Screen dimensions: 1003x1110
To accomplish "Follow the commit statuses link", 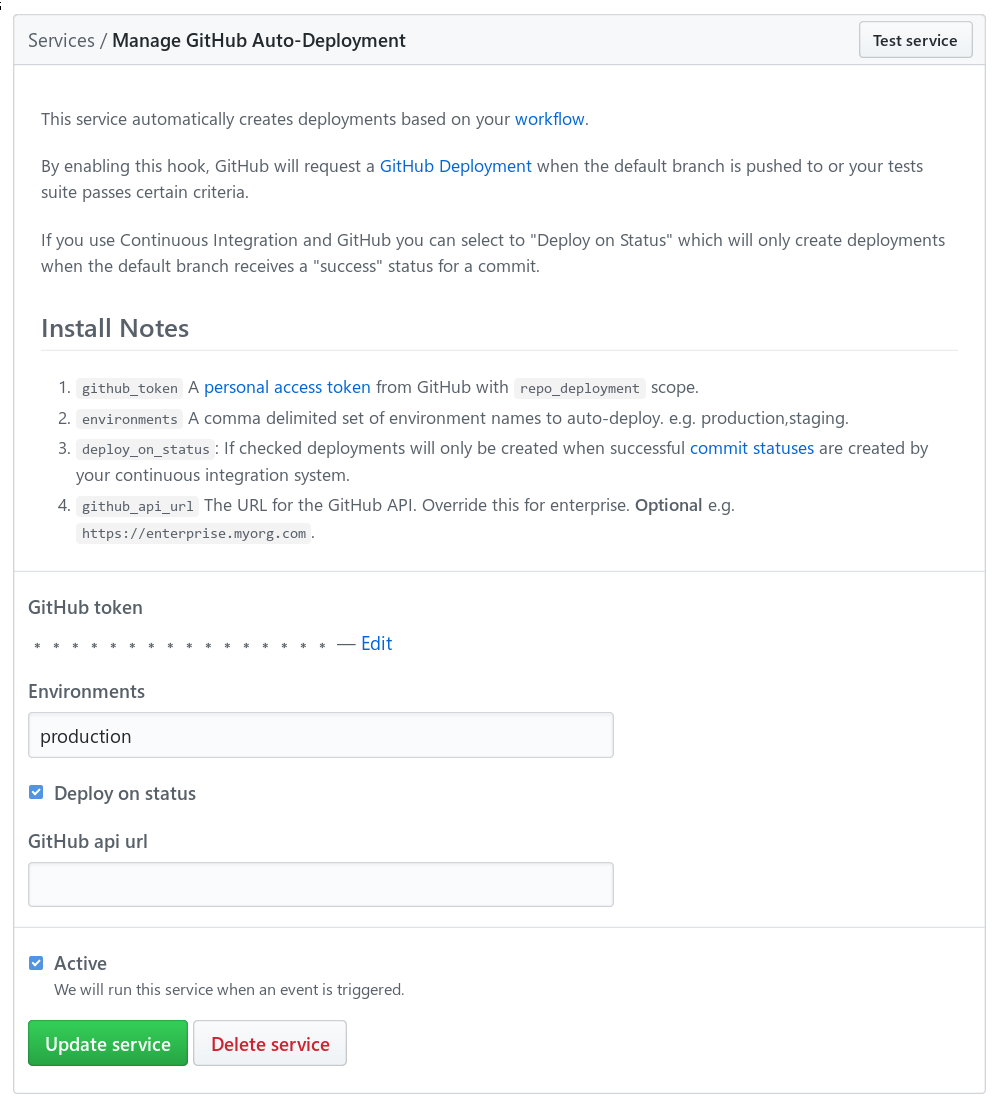I will (751, 448).
